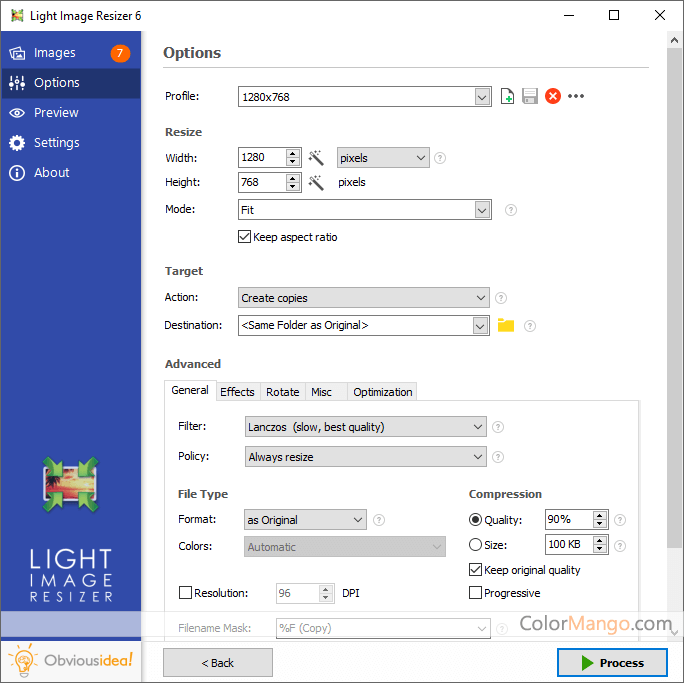
Task: Create a new profile icon
Action: pyautogui.click(x=507, y=96)
